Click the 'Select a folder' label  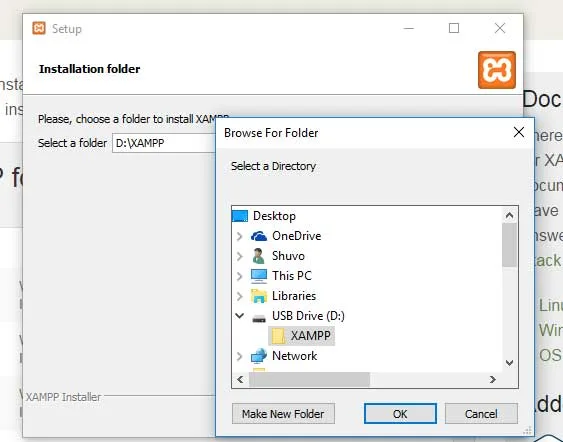pyautogui.click(x=72, y=143)
